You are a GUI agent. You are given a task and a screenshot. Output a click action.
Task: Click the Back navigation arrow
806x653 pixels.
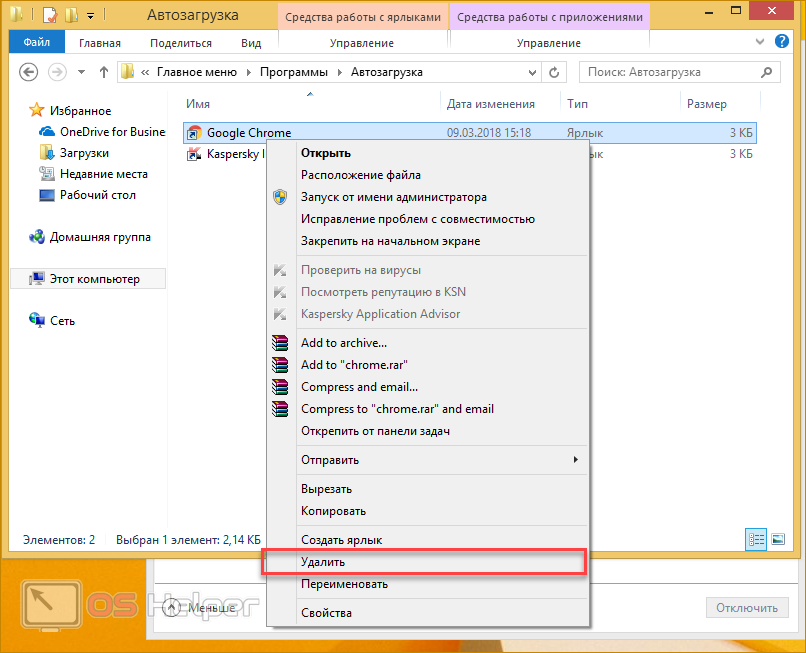coord(29,72)
